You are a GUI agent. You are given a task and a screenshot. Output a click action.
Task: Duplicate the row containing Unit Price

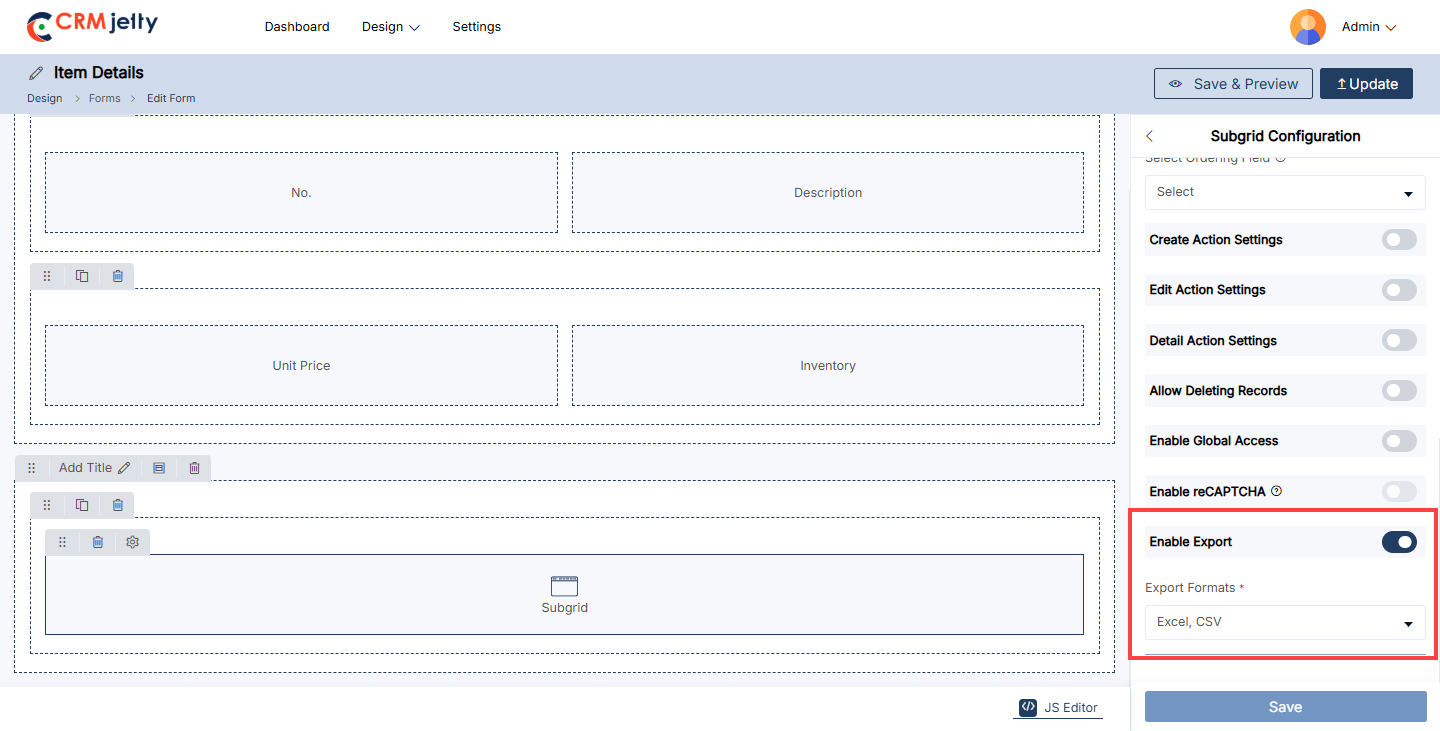click(82, 276)
